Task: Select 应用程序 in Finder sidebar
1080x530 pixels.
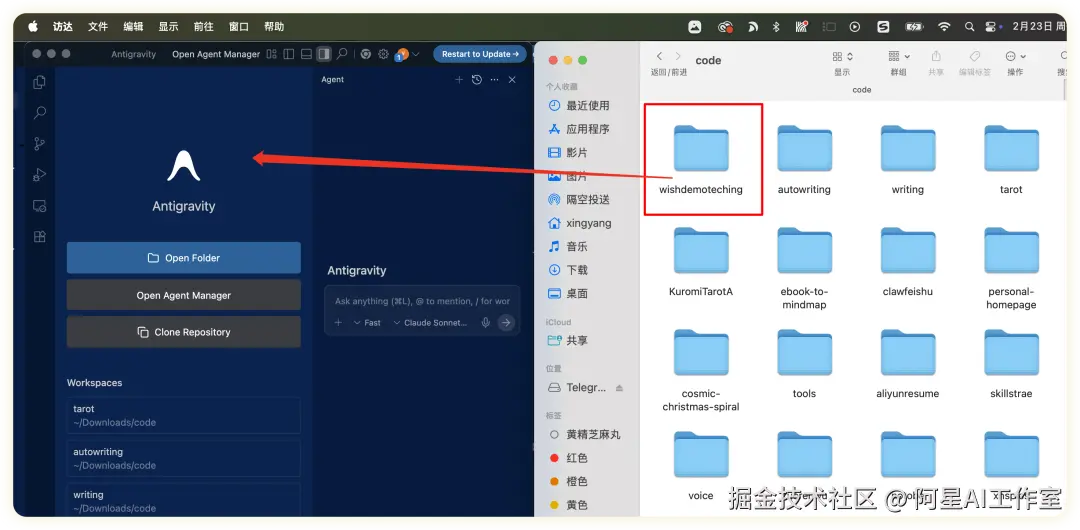Action: pyautogui.click(x=586, y=129)
